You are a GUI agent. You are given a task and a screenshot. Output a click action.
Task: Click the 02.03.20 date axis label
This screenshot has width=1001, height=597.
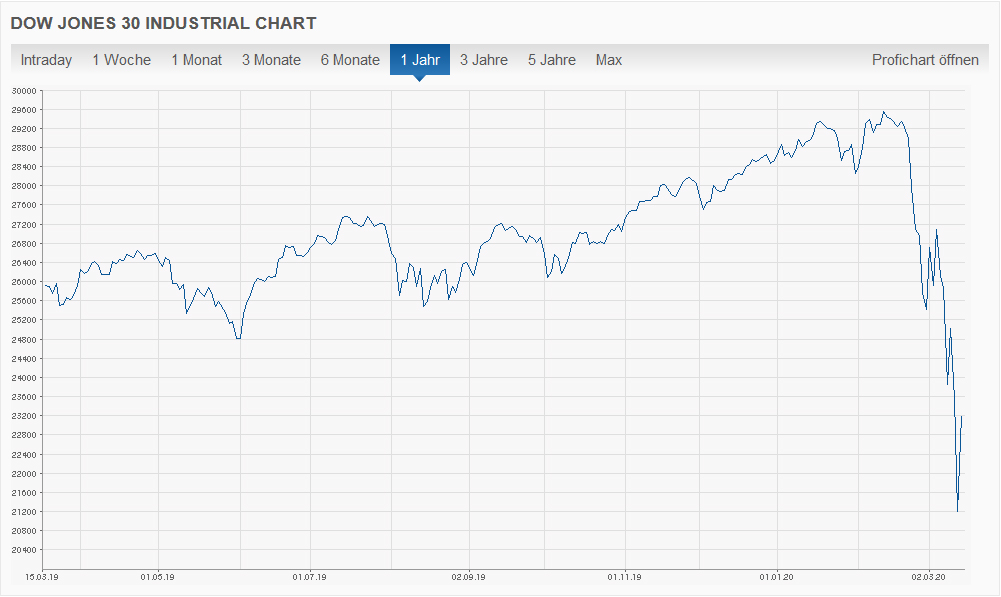coord(929,576)
